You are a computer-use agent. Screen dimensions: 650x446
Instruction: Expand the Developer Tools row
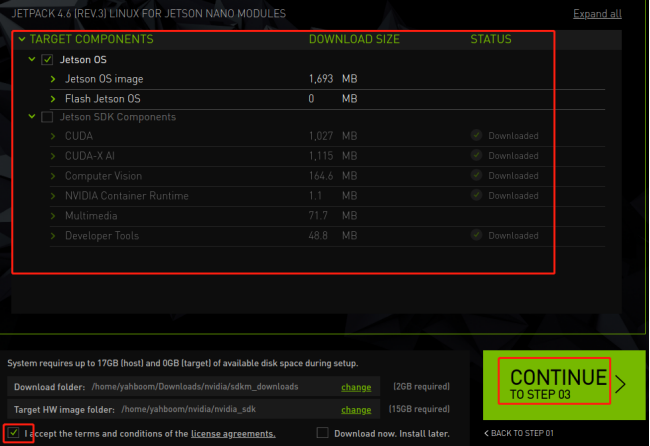(x=53, y=235)
